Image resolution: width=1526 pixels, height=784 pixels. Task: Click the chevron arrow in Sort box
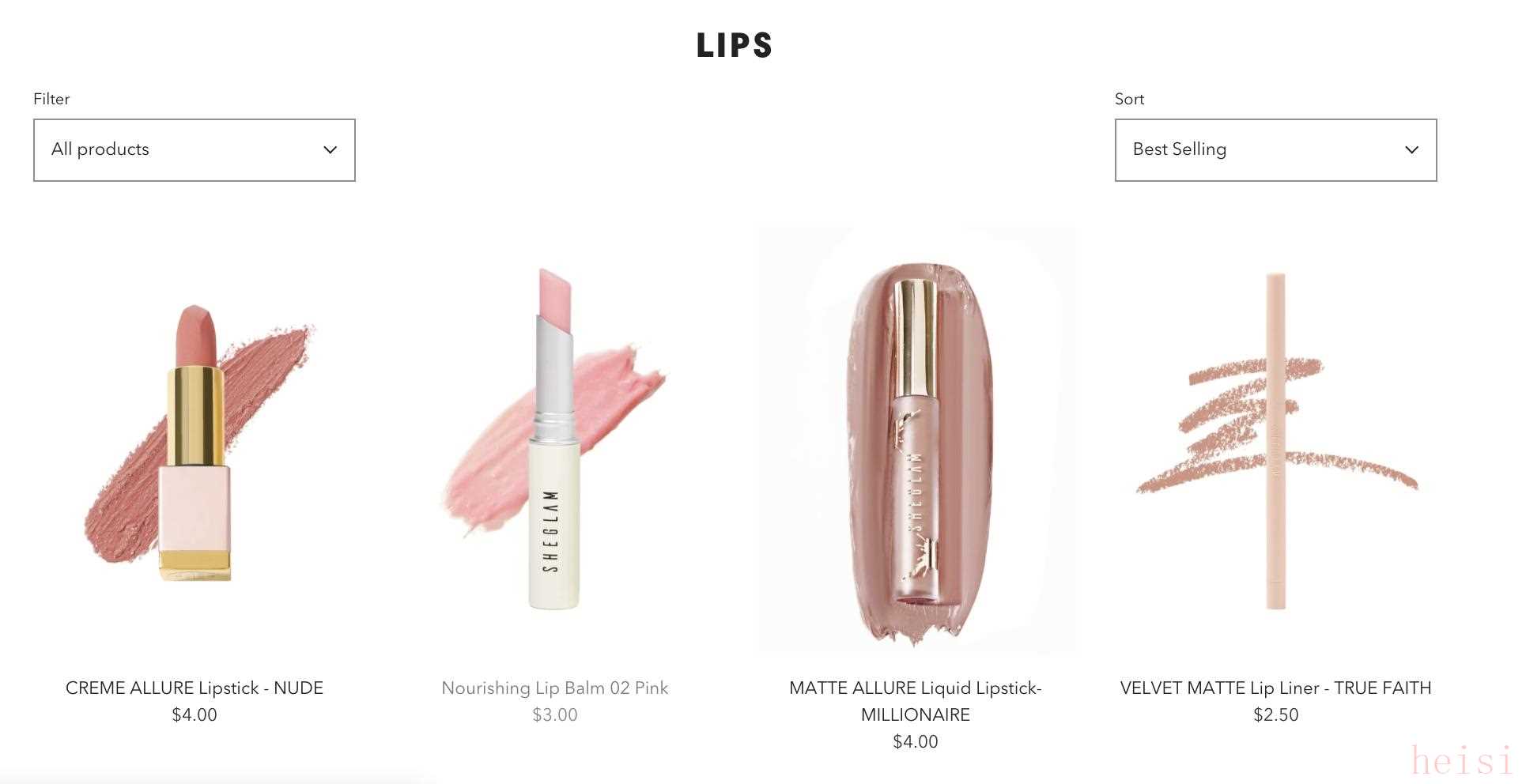(1411, 150)
